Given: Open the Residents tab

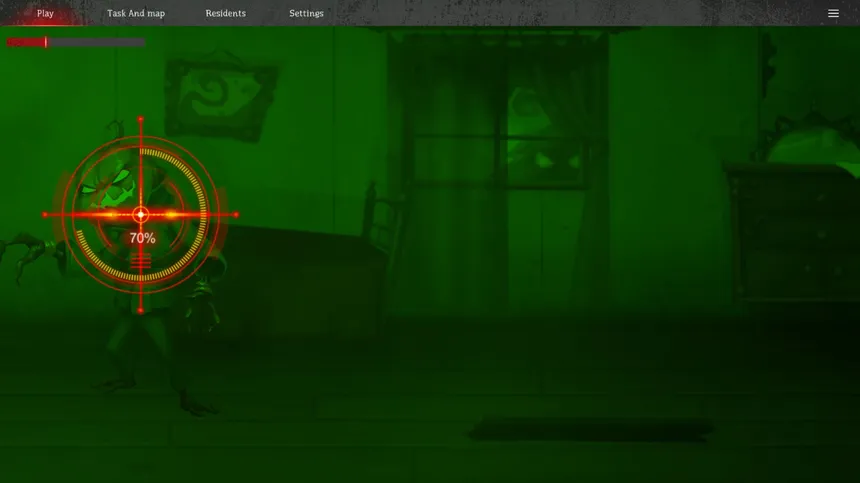Looking at the screenshot, I should click(225, 13).
